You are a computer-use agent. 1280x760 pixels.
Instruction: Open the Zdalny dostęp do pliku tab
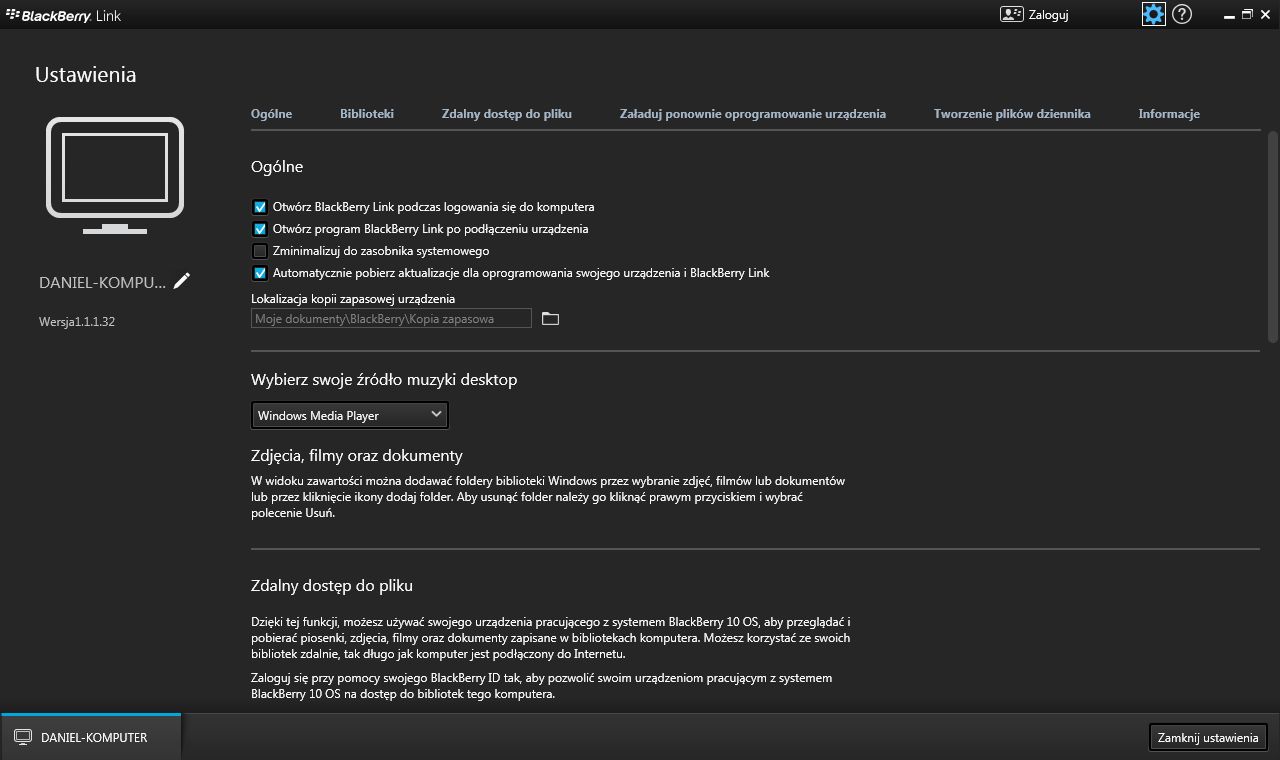click(x=507, y=114)
